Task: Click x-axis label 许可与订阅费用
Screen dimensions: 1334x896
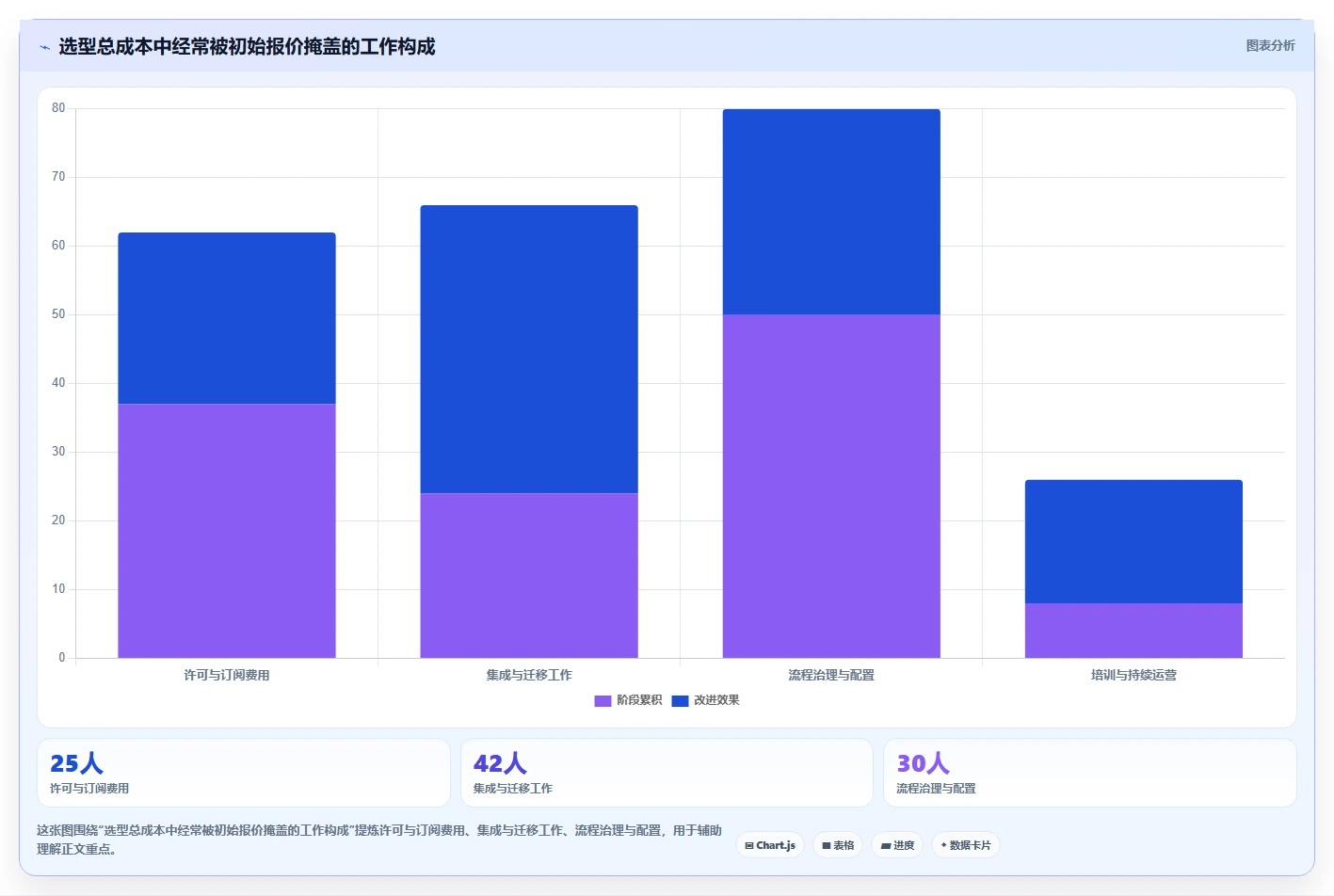Action: pos(227,675)
